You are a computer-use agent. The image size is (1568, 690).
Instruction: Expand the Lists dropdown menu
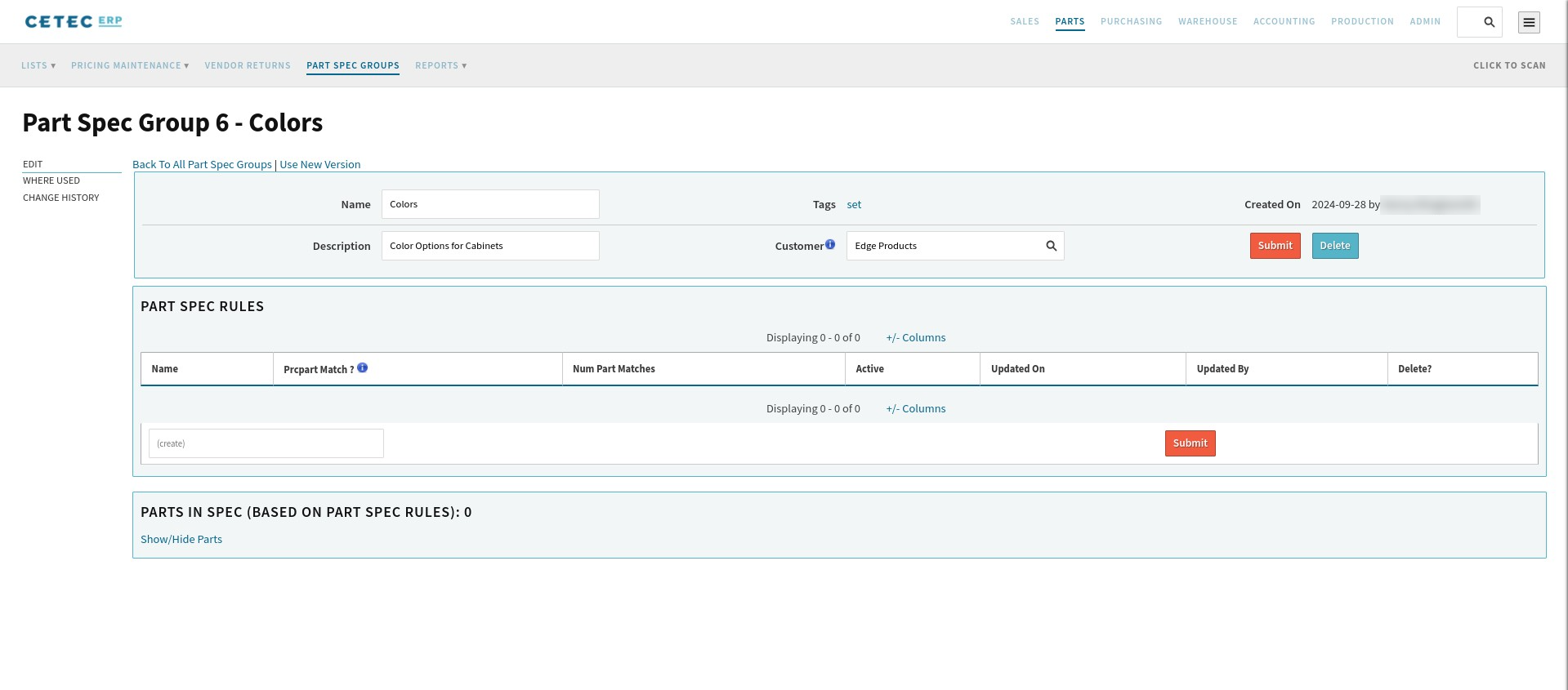38,65
